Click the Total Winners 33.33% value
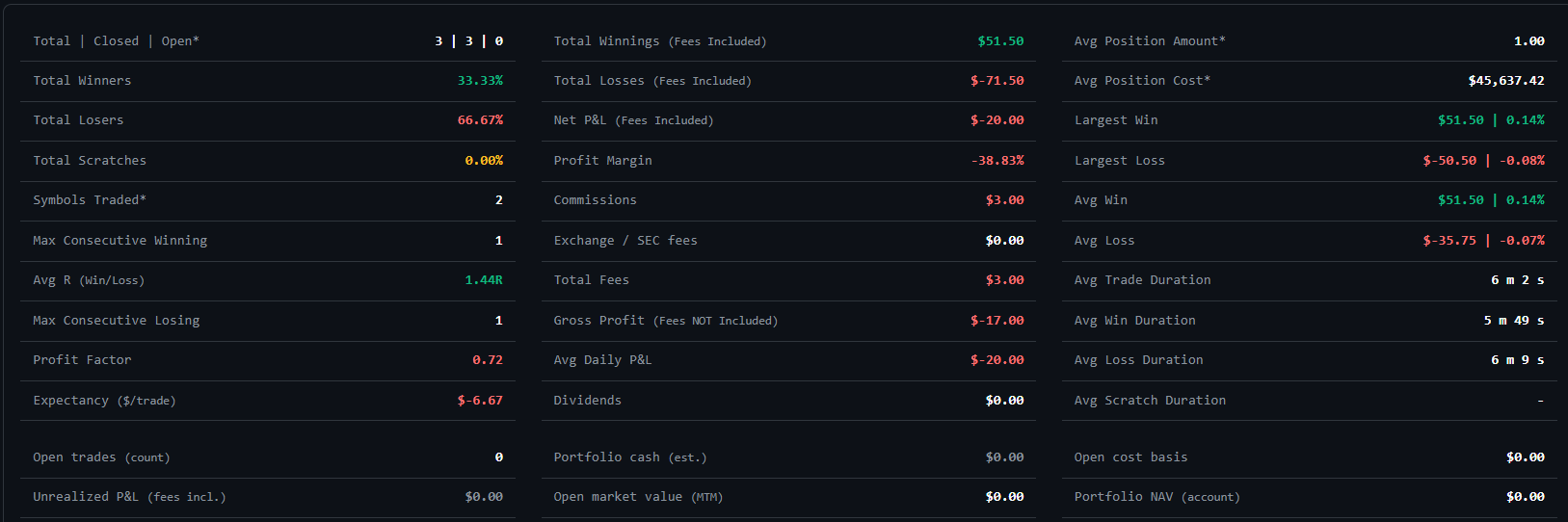 (x=480, y=81)
